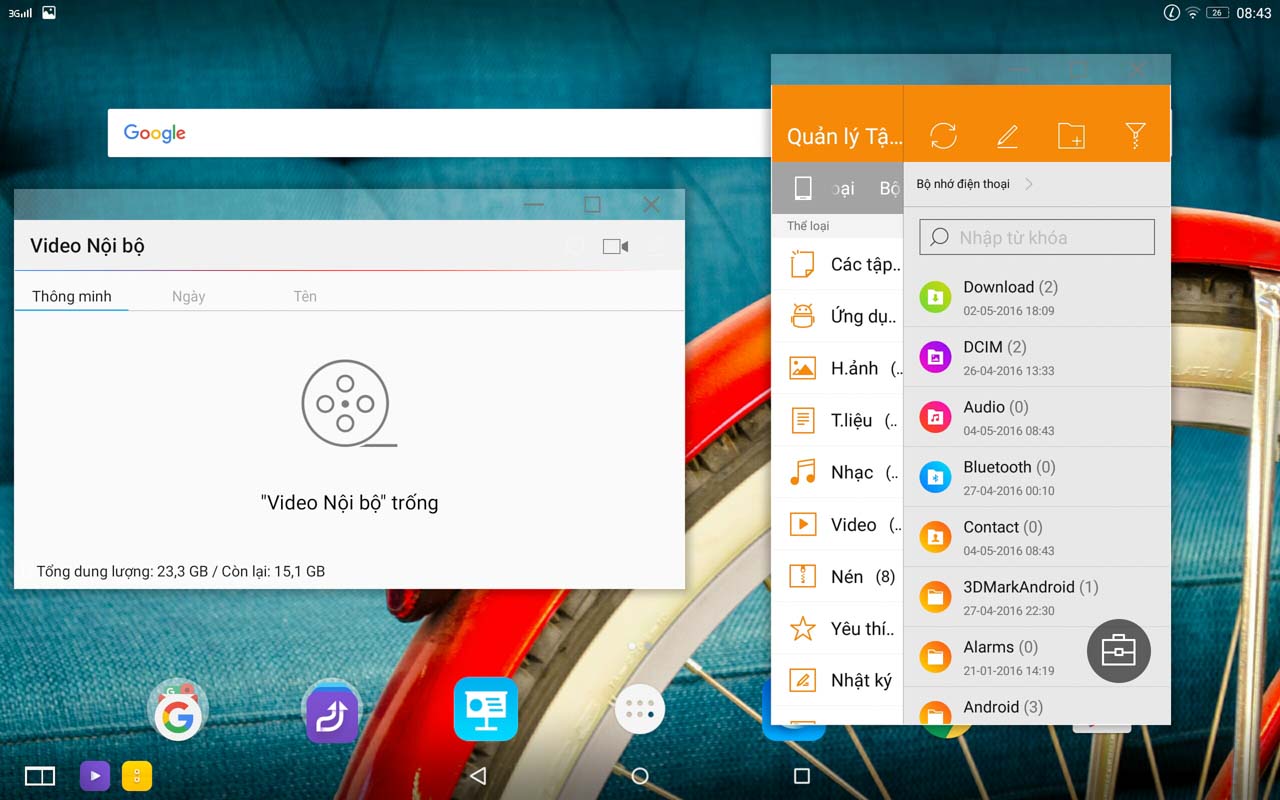
Task: Switch to the "Thông minh" tab
Action: 72,296
